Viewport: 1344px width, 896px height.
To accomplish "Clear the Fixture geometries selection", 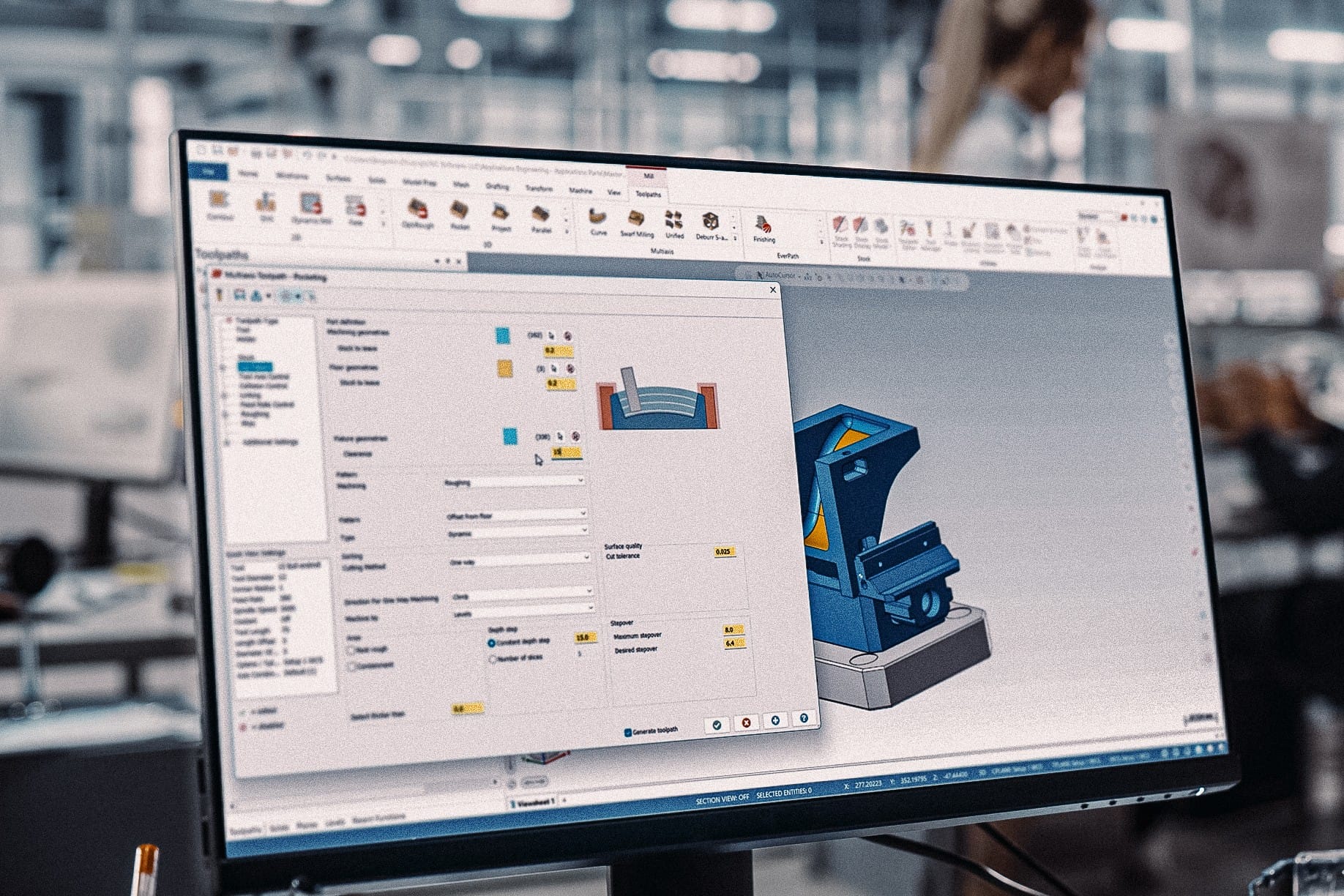I will click(576, 437).
